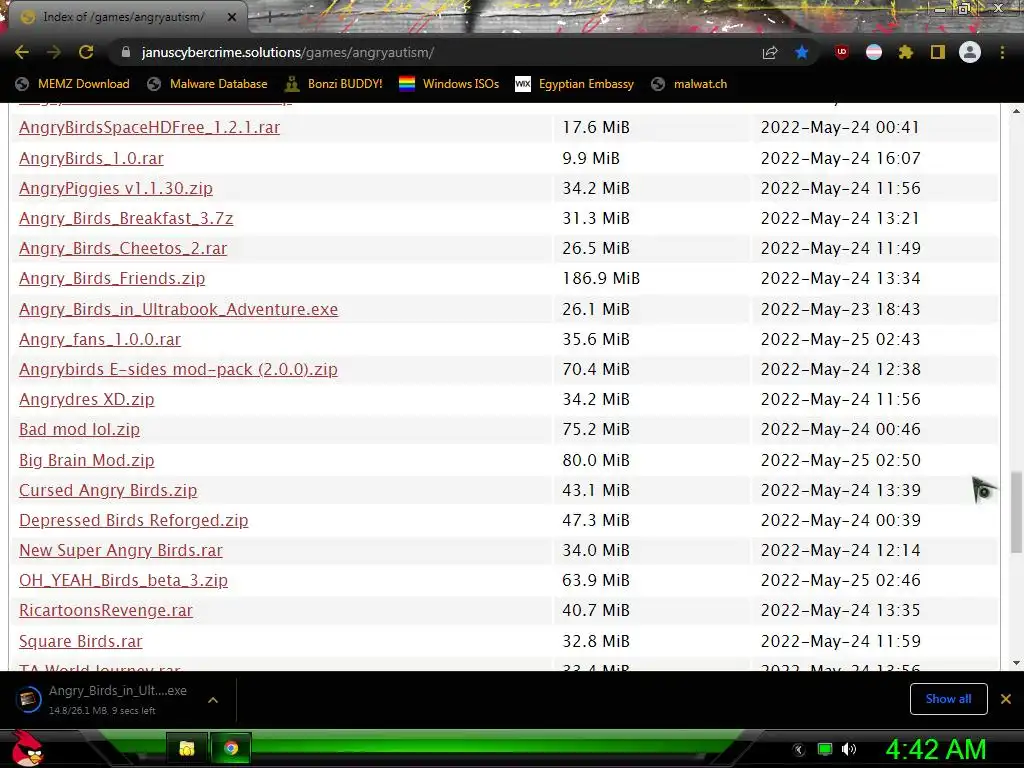
Task: Open the Chrome three-dot menu
Action: tap(1002, 53)
